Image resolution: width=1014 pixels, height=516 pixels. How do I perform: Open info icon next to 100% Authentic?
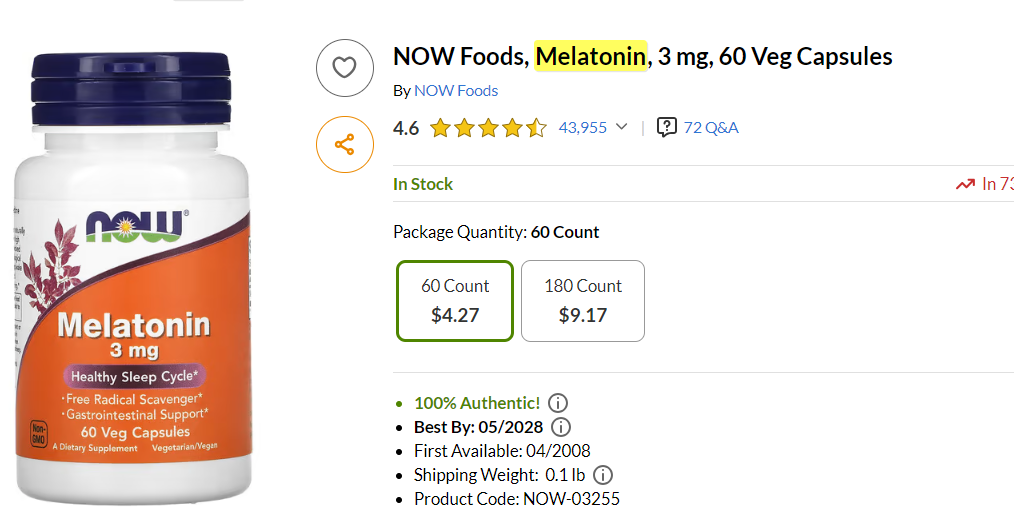tap(559, 403)
